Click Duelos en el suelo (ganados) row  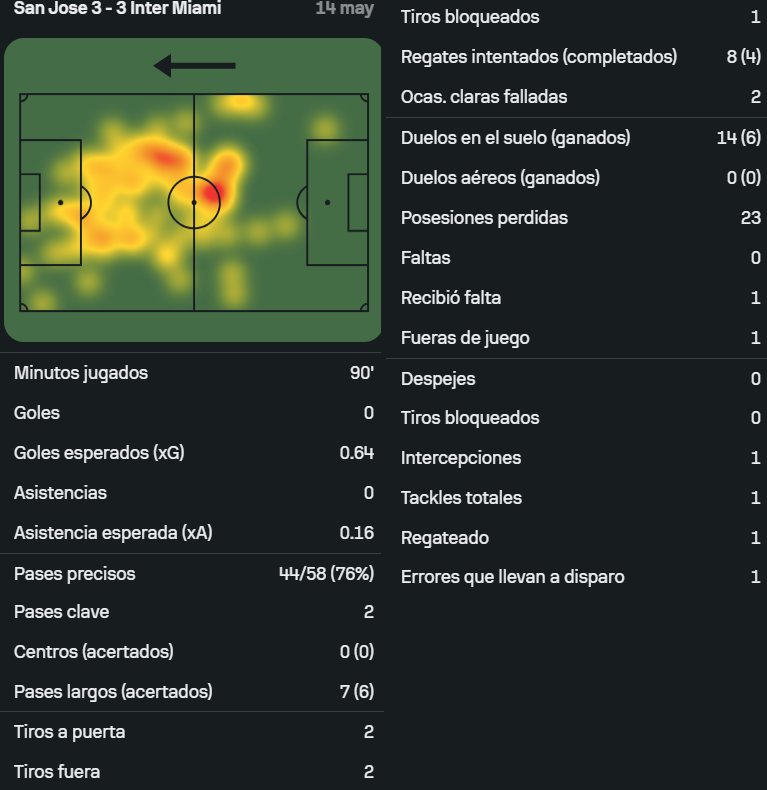(x=581, y=138)
